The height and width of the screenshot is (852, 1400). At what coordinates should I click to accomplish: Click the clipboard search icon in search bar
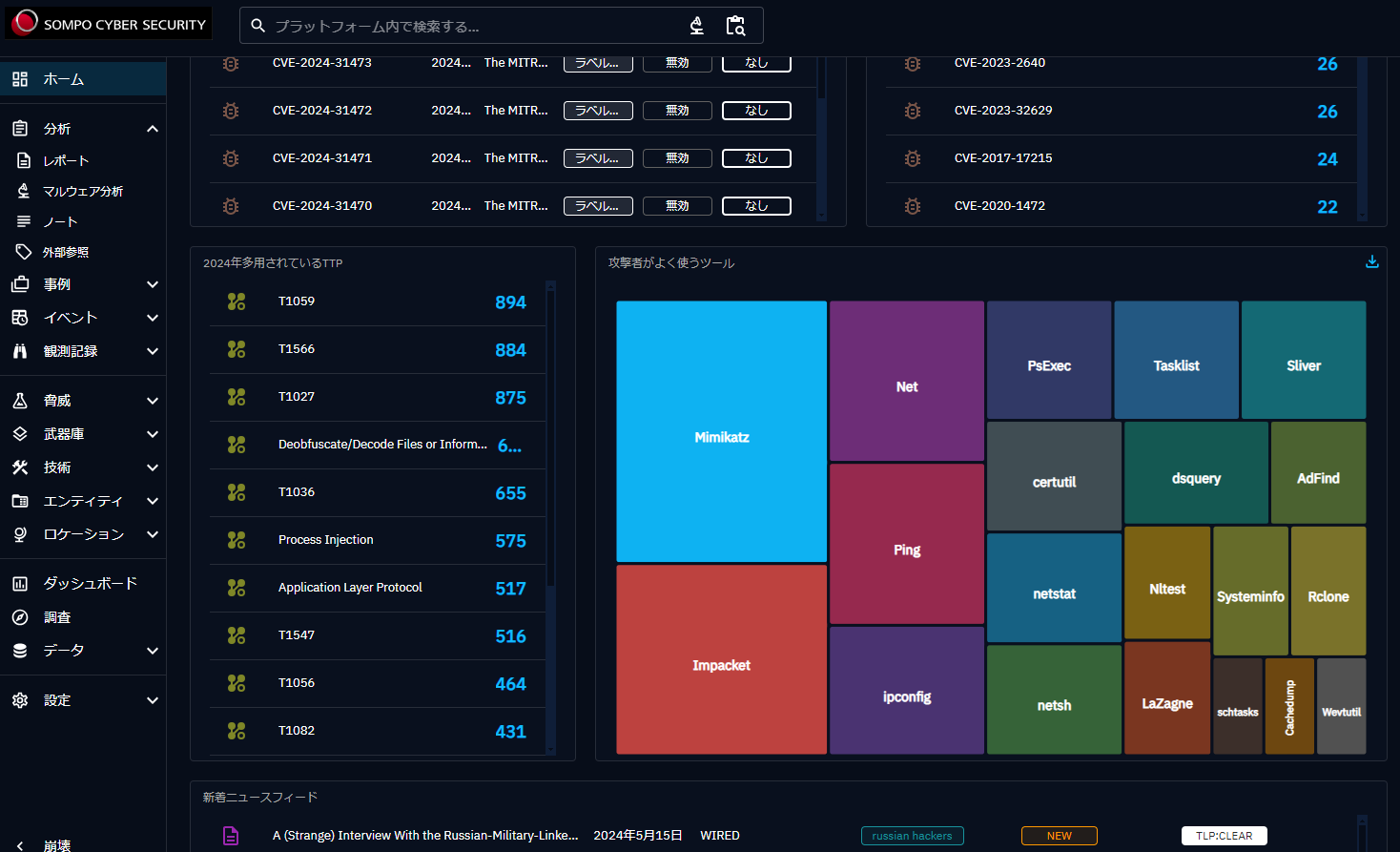735,26
